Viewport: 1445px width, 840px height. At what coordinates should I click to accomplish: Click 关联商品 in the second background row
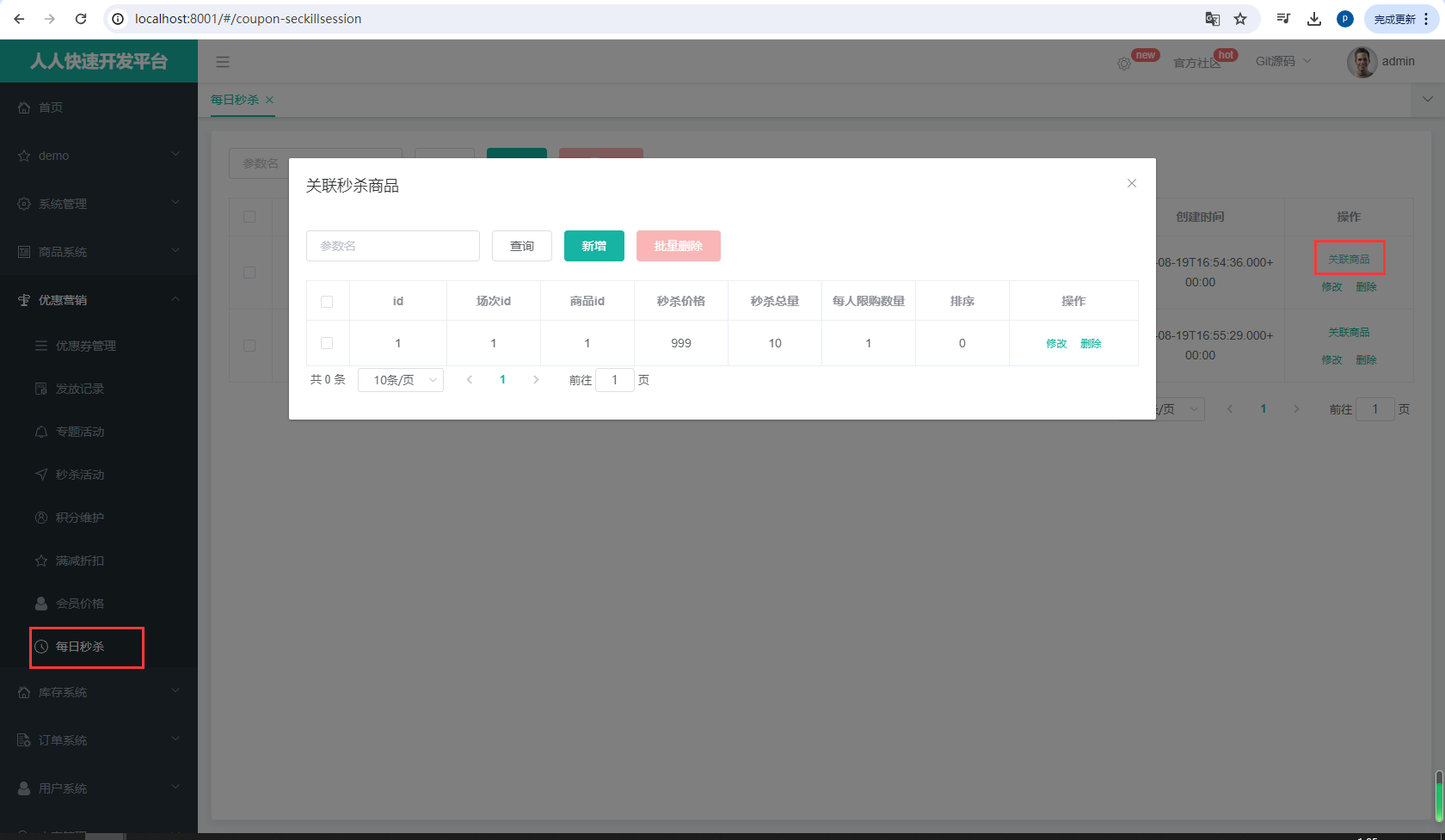point(1349,332)
